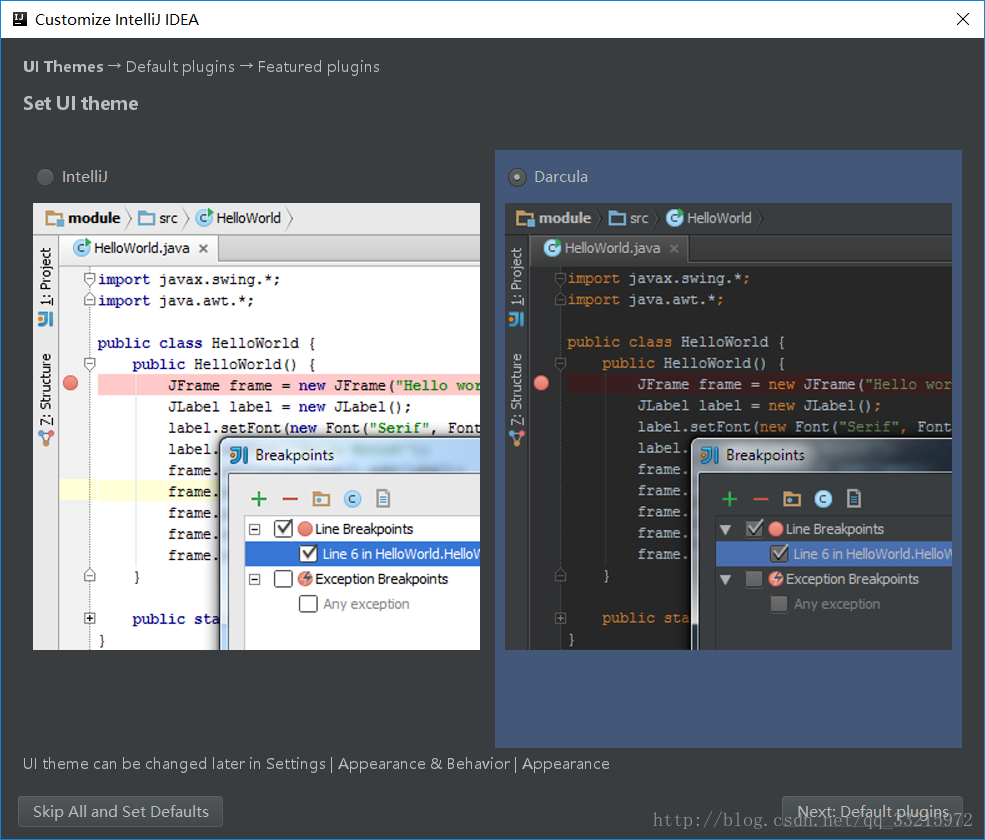The height and width of the screenshot is (840, 985).
Task: Click group-by-file icon in IntelliJ preview Breakpoints
Action: (x=383, y=499)
